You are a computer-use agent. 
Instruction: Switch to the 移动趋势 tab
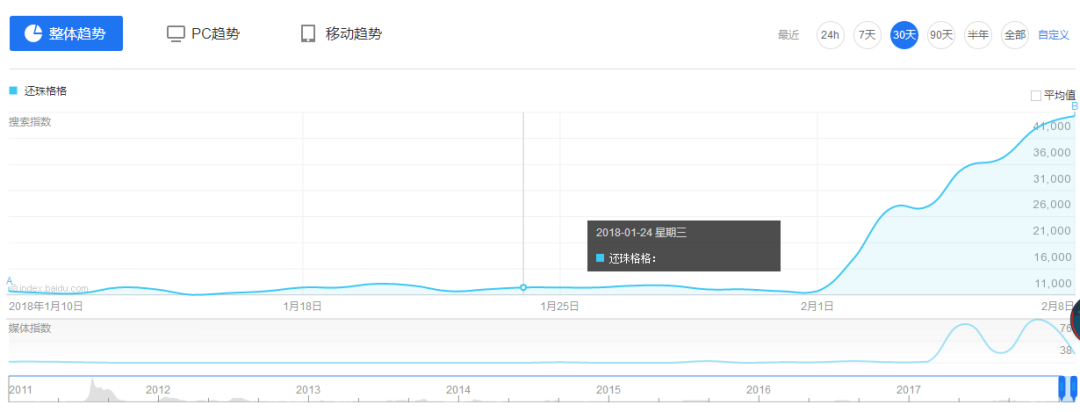click(341, 33)
